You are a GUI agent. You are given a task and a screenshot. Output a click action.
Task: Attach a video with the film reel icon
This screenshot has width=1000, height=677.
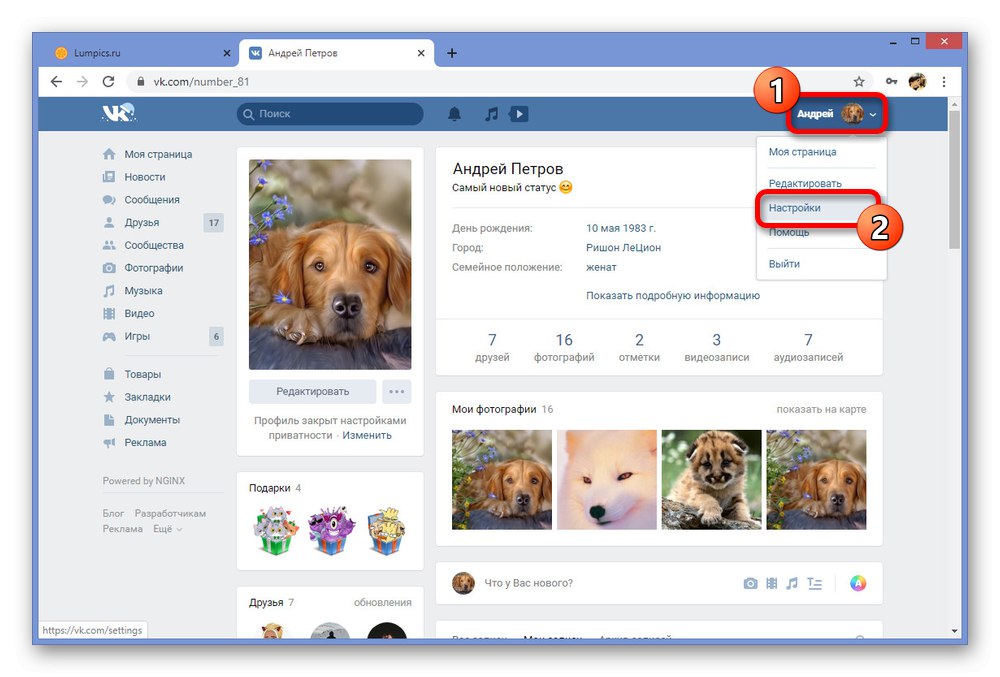tap(772, 582)
